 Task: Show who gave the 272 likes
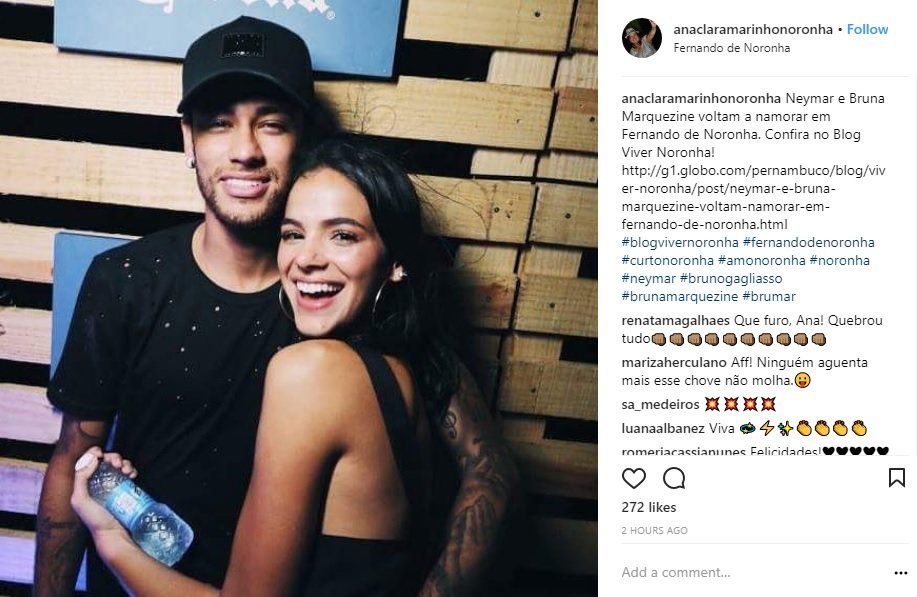point(649,508)
